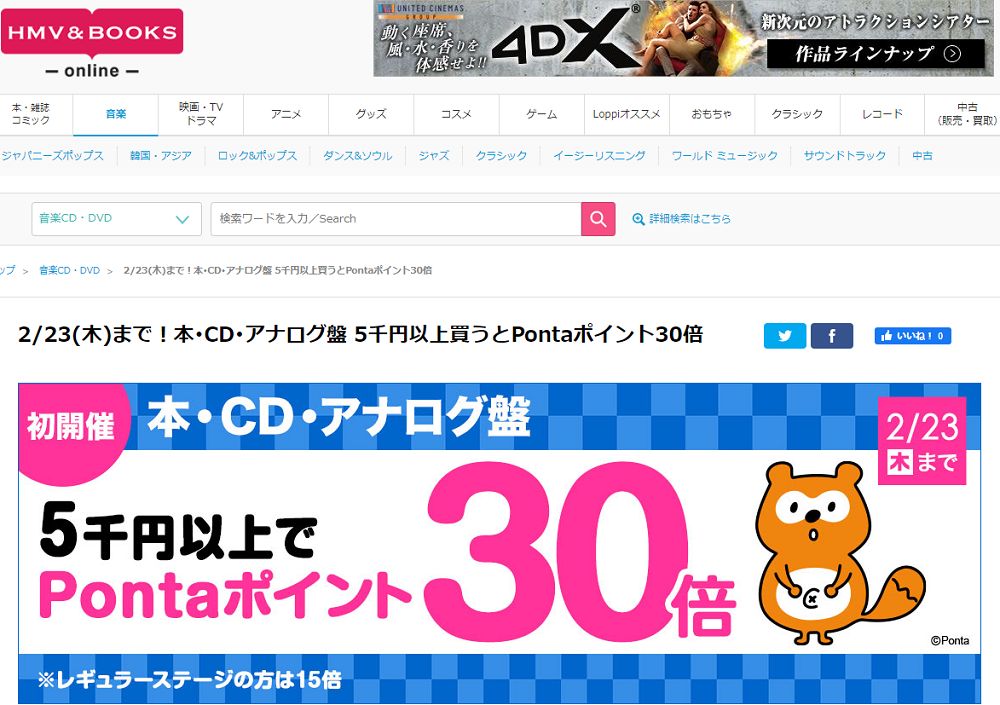
Task: Click the HMV&BOOKS online logo
Action: point(92,43)
